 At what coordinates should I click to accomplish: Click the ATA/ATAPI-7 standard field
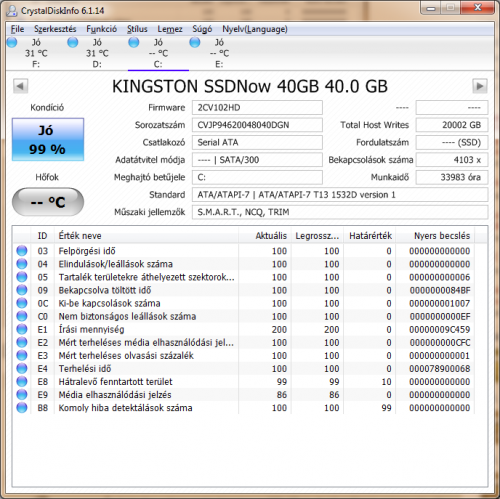click(340, 195)
